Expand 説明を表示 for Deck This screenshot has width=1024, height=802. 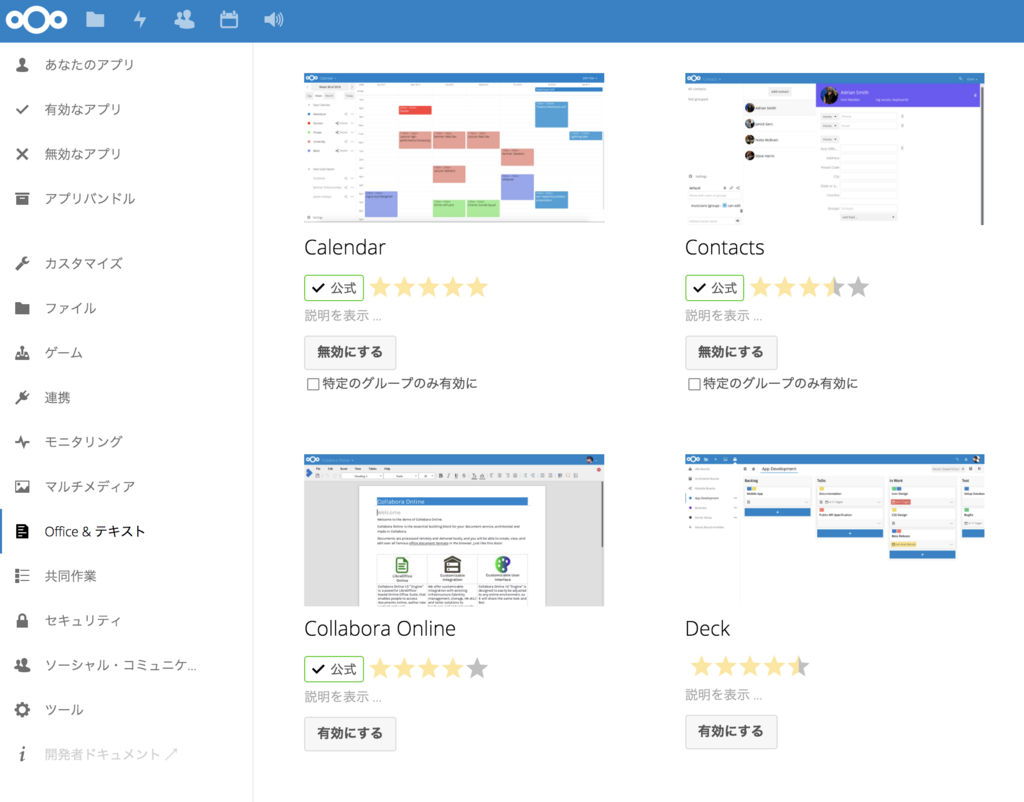pos(724,696)
